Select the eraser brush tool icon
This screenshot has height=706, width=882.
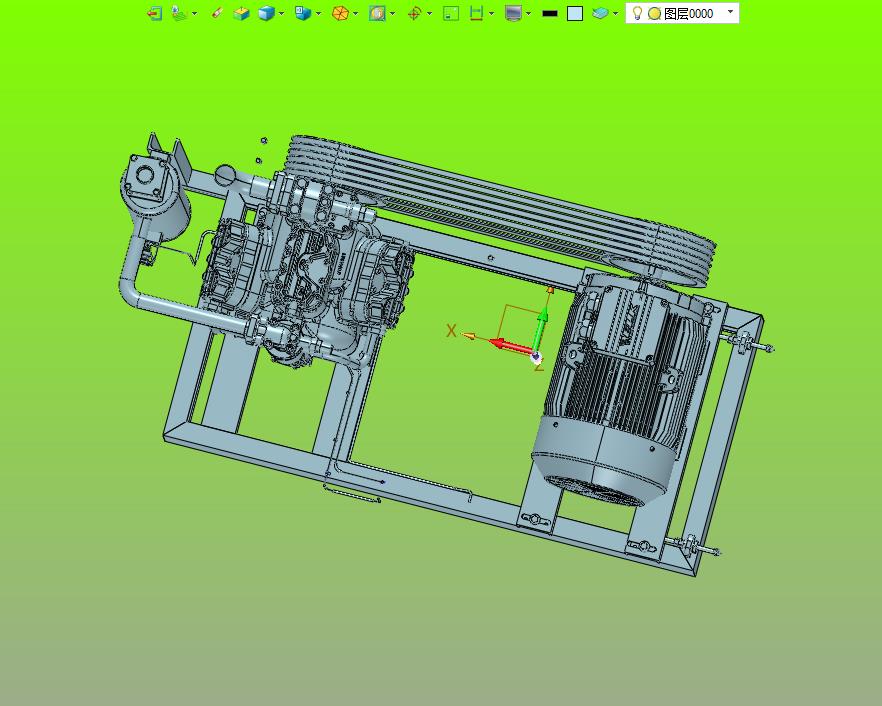tap(217, 13)
